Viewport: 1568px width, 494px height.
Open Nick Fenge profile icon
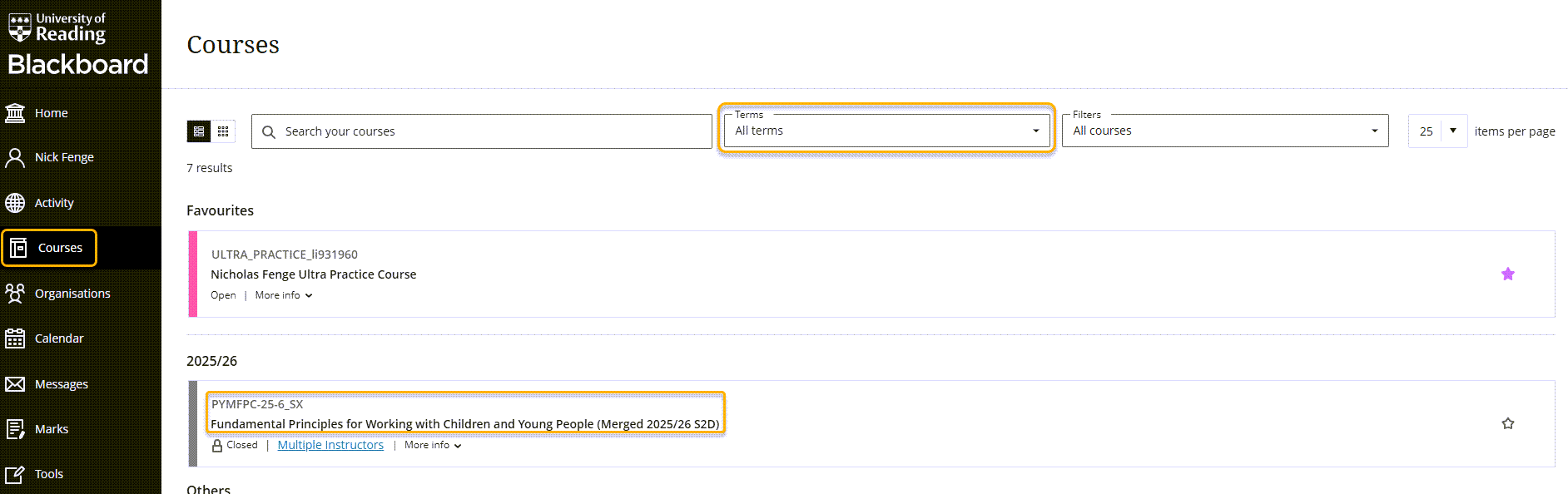(15, 157)
